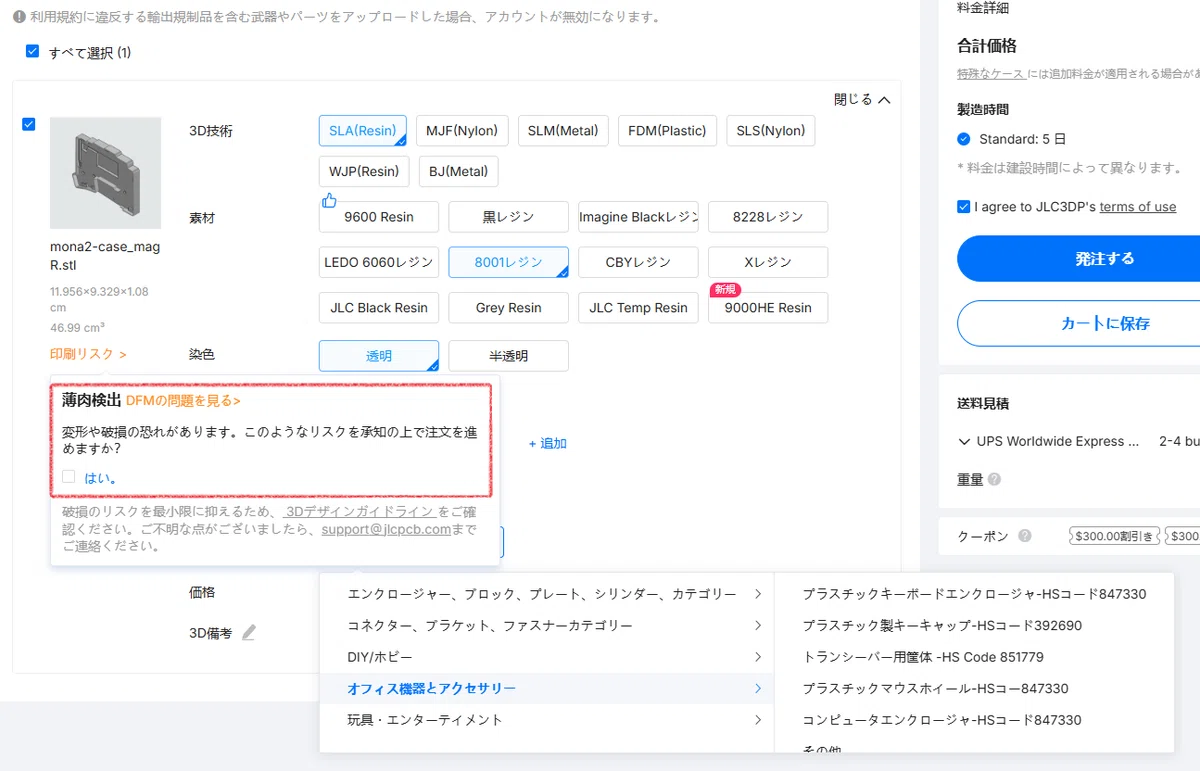Check the はい risk acknowledgement checkbox
This screenshot has width=1200, height=771.
coord(68,477)
